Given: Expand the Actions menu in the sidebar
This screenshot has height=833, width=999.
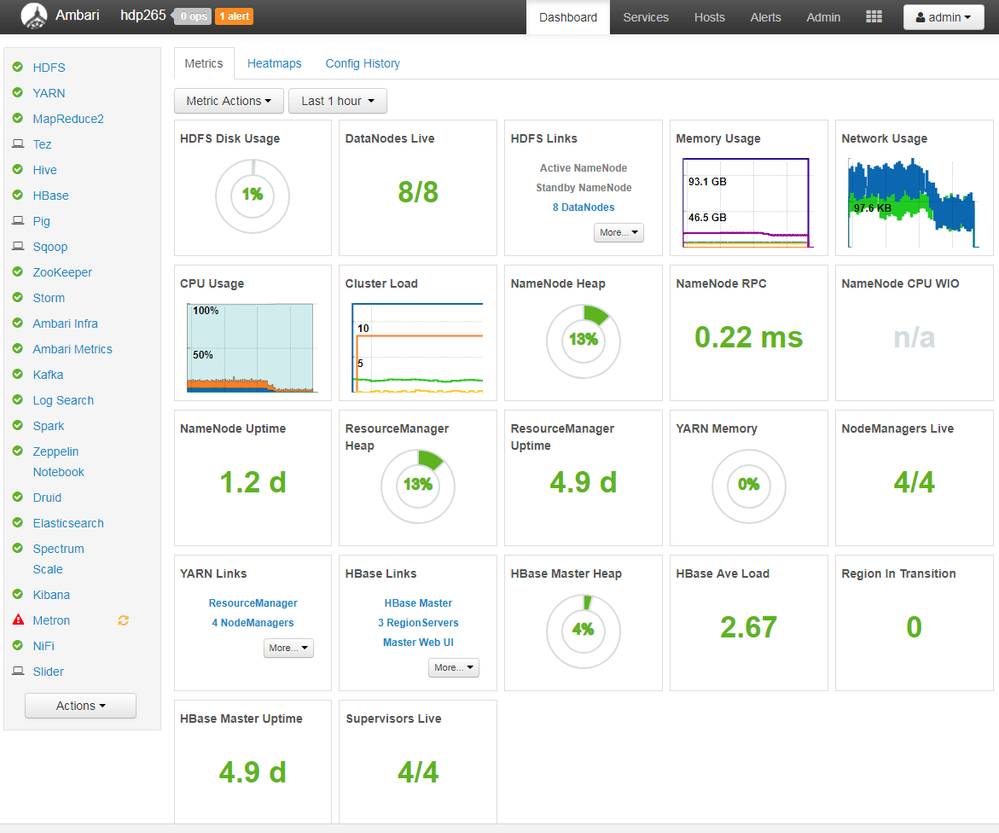Looking at the screenshot, I should click(80, 705).
